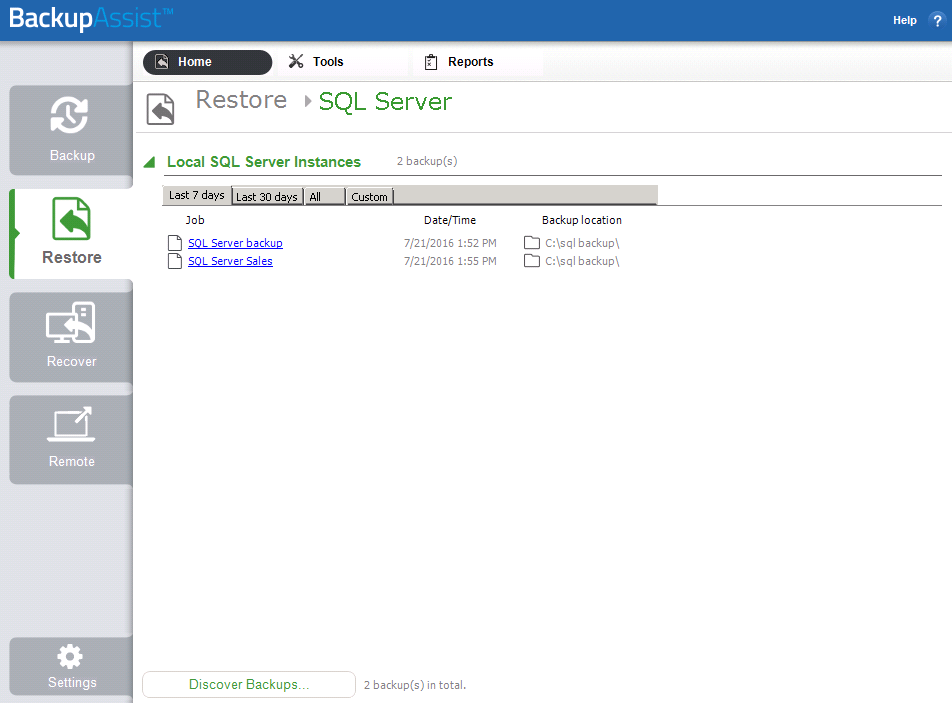Click the 7/21/2016 1:55 PM date cell
952x703 pixels.
coord(450,261)
